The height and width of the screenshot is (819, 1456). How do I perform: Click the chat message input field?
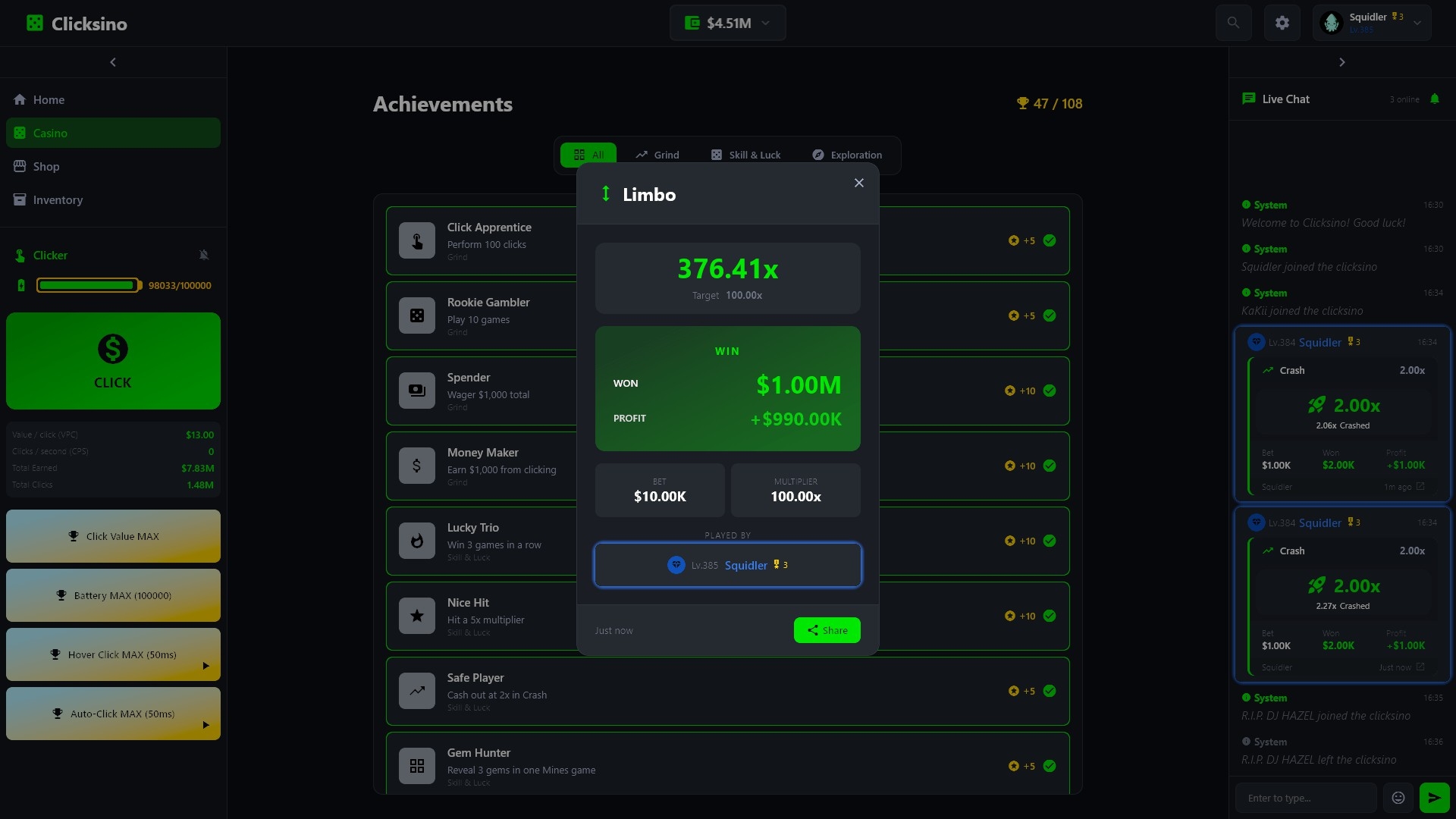(1306, 798)
